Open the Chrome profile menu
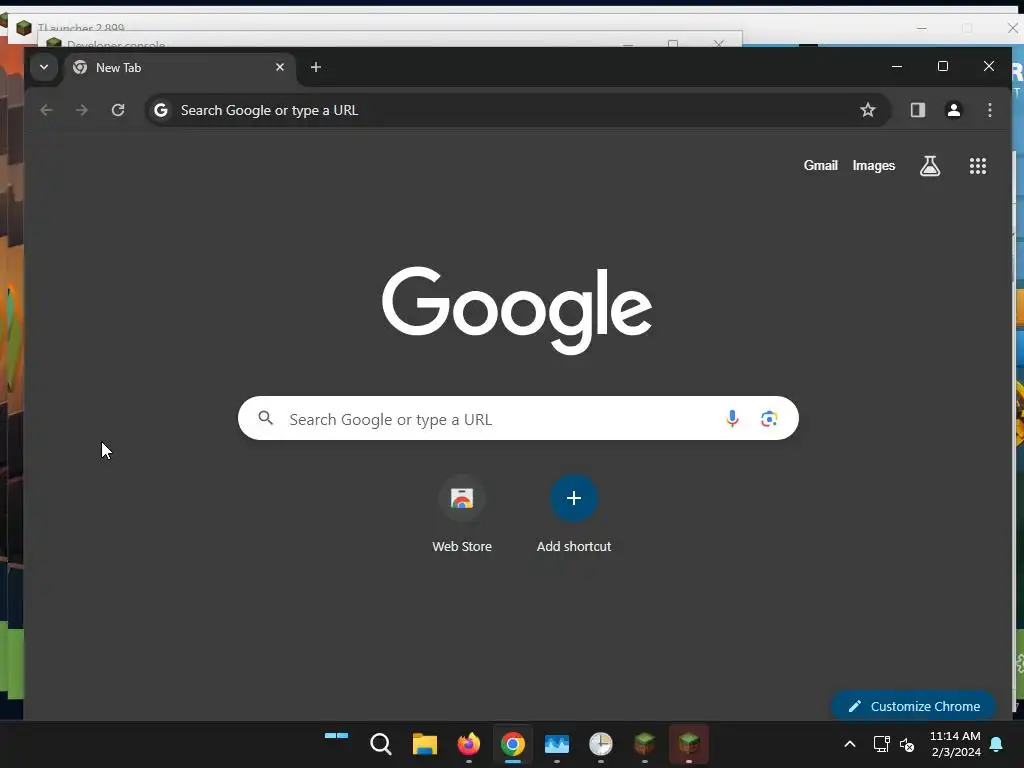 [953, 110]
